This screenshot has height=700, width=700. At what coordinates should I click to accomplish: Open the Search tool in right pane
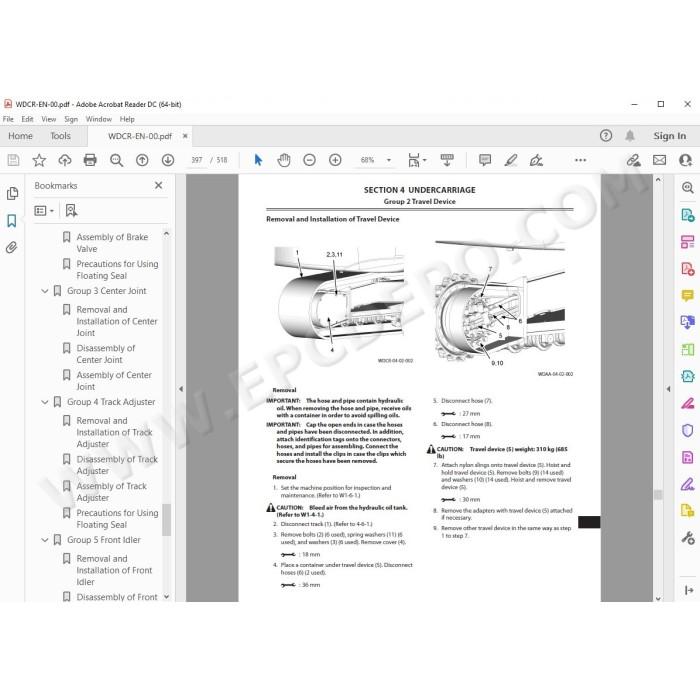[x=688, y=188]
